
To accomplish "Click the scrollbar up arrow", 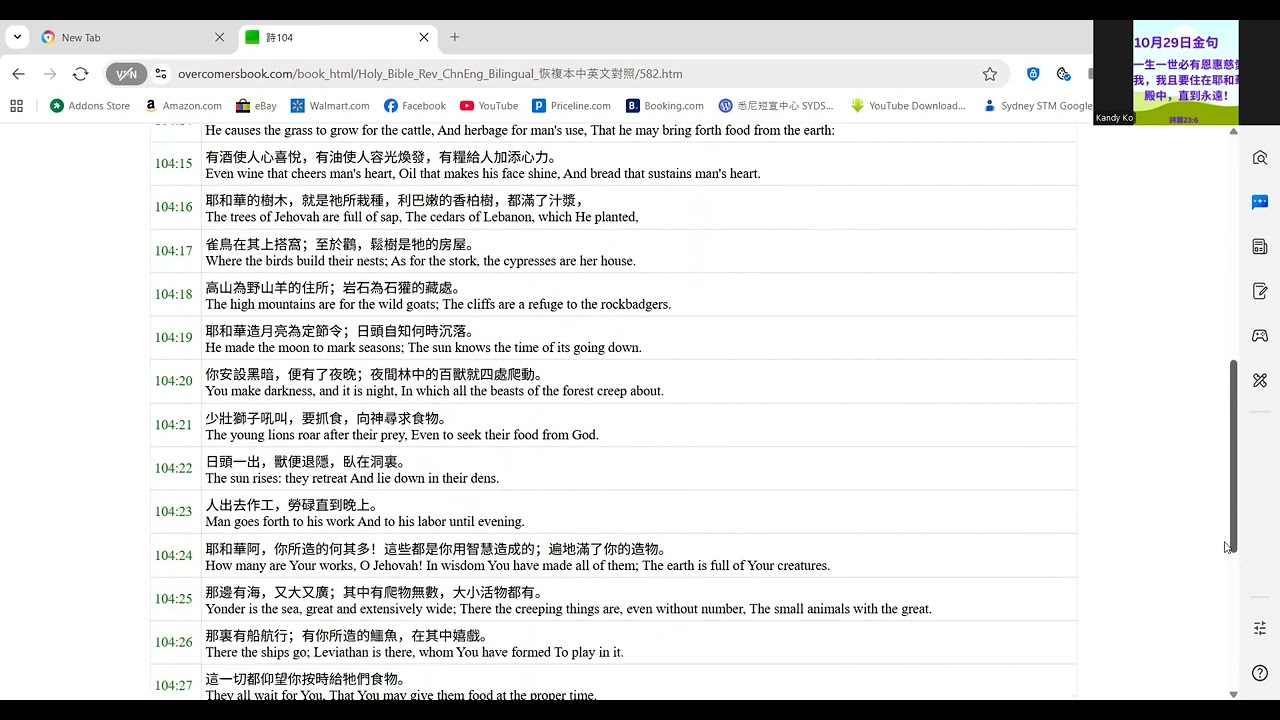I will (1233, 131).
